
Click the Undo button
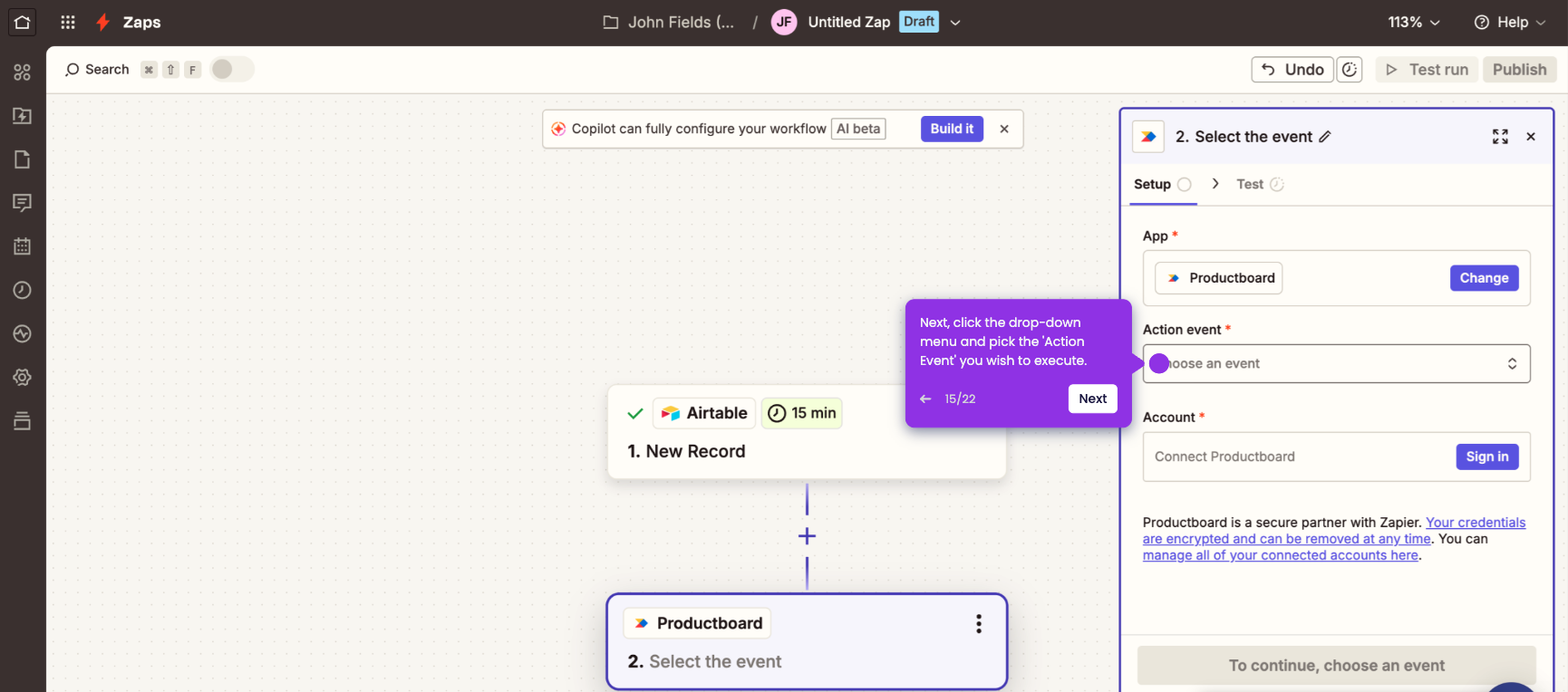[1292, 70]
